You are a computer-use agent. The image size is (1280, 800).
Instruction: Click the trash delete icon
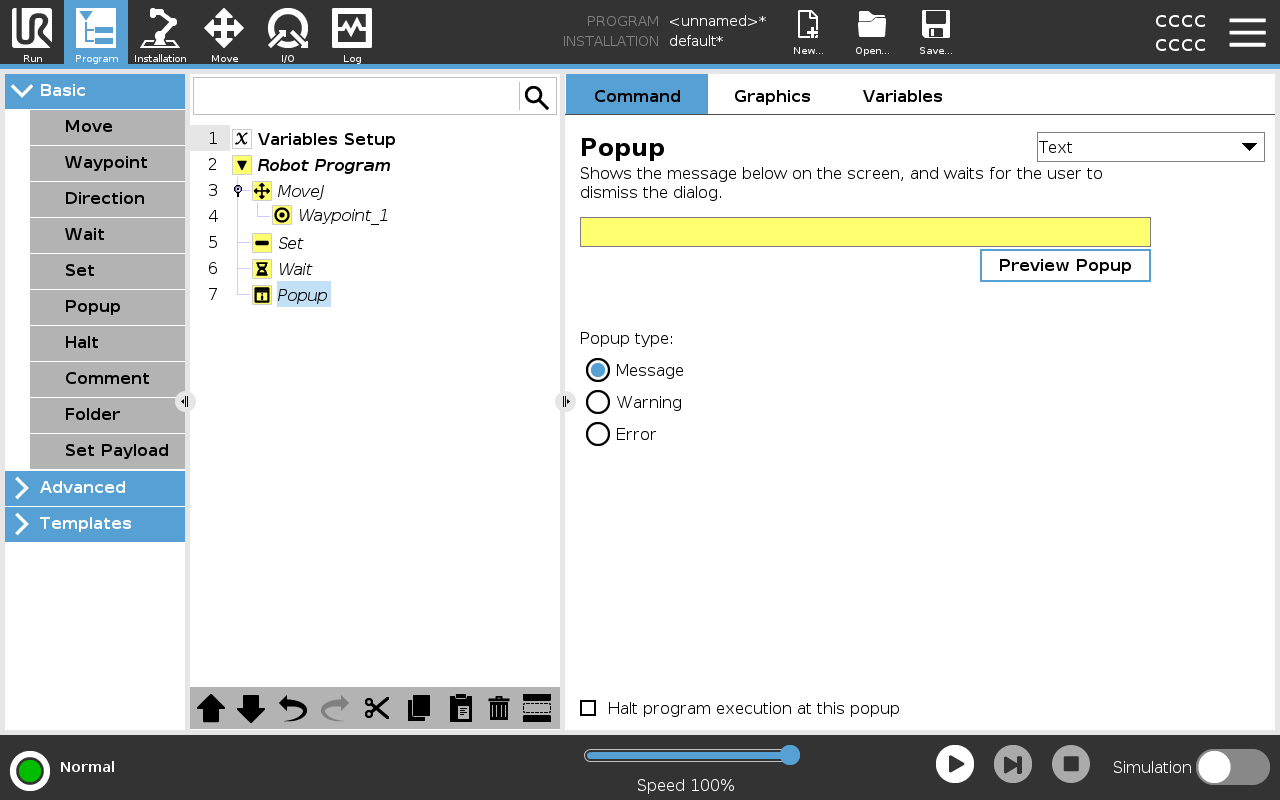499,708
